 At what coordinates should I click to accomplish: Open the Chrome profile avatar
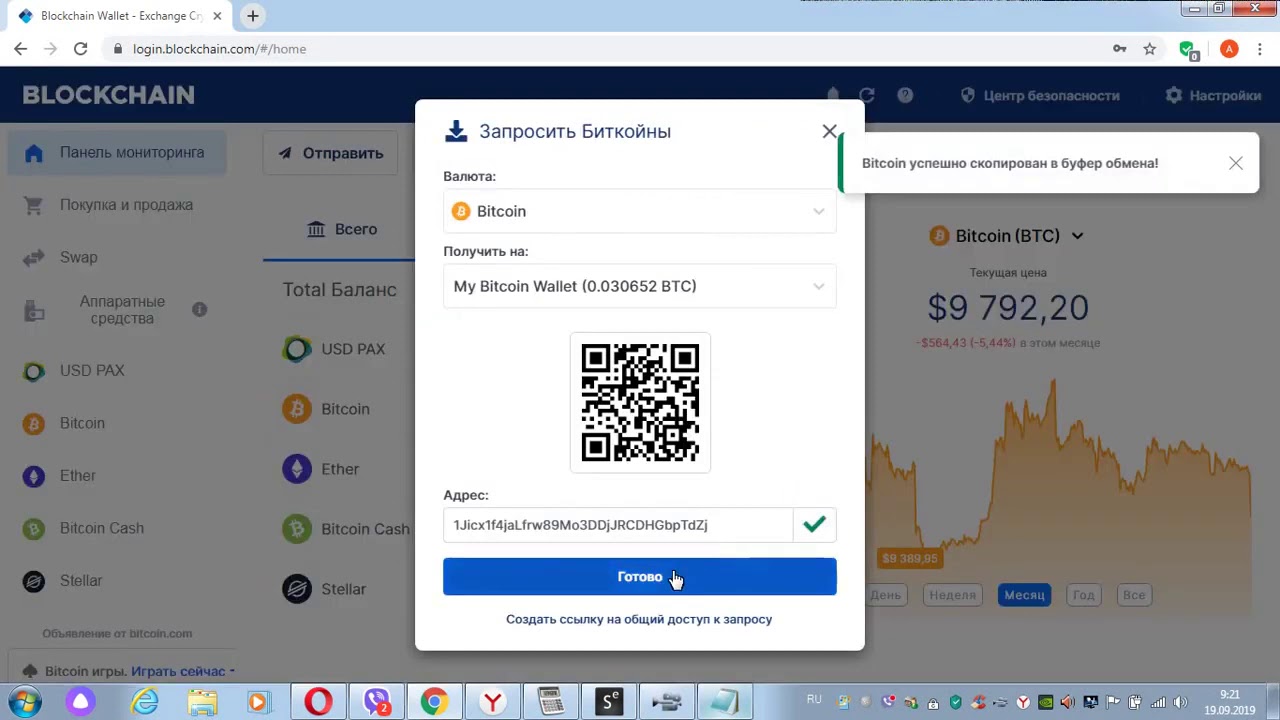tap(1229, 48)
